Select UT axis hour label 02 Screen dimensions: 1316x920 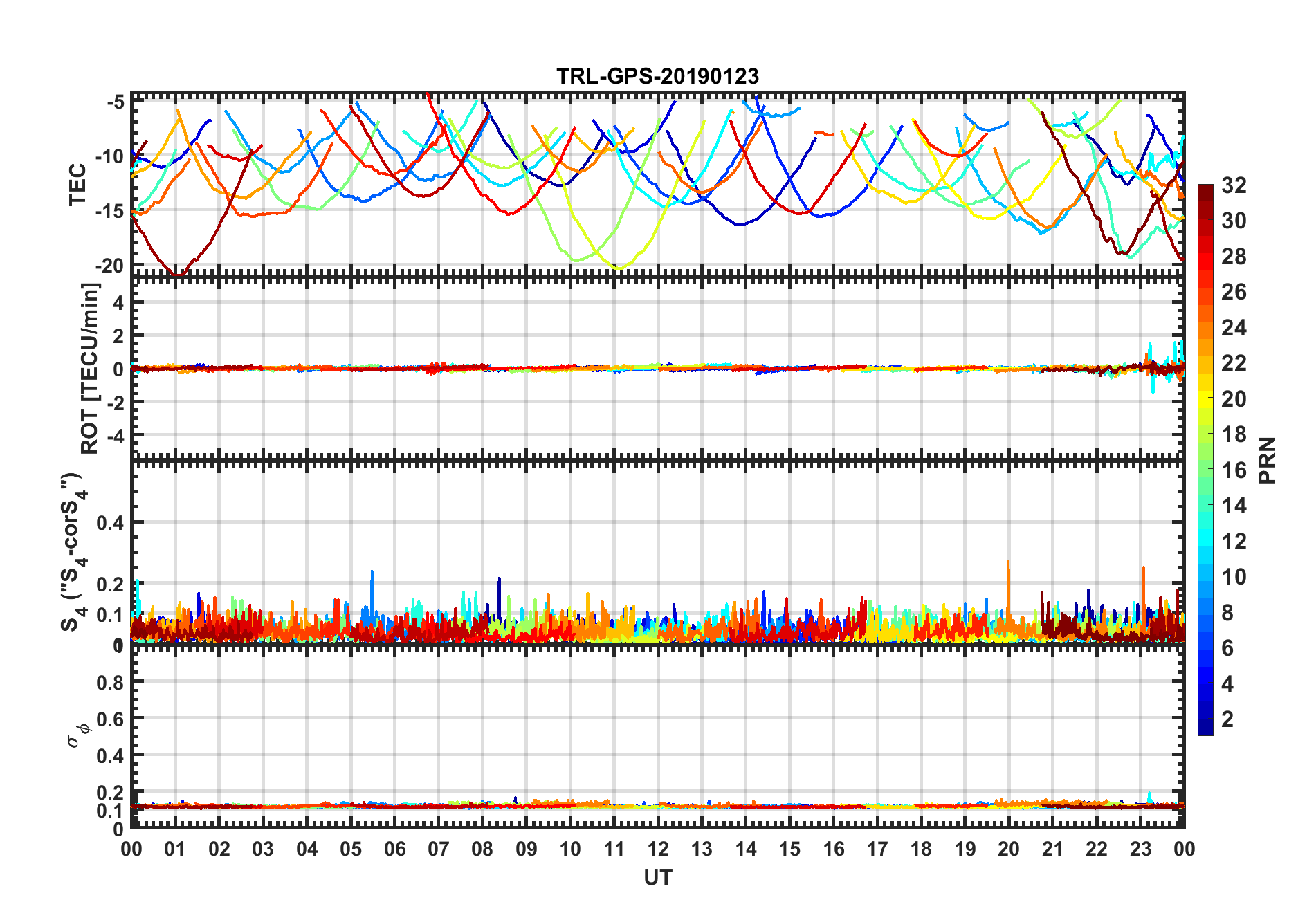pyautogui.click(x=219, y=849)
